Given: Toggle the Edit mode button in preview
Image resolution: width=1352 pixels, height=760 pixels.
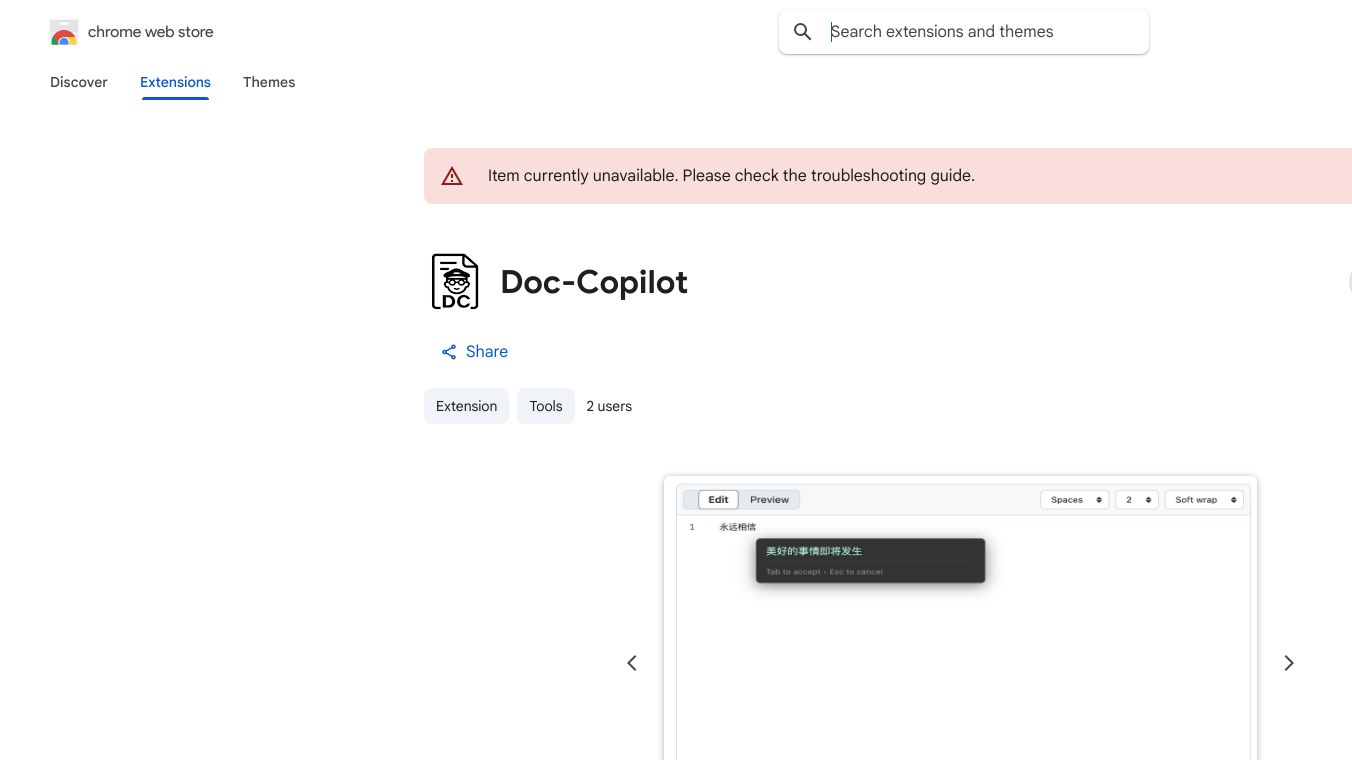Looking at the screenshot, I should [x=718, y=500].
